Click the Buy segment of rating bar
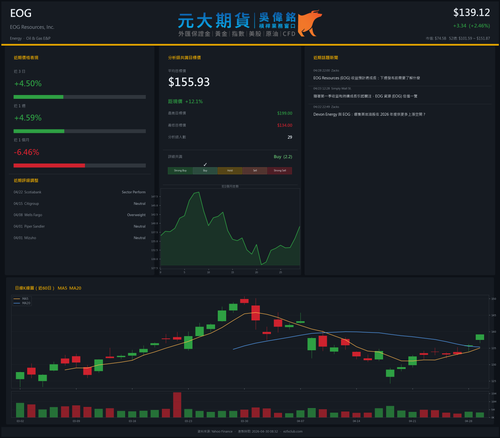 tap(205, 171)
